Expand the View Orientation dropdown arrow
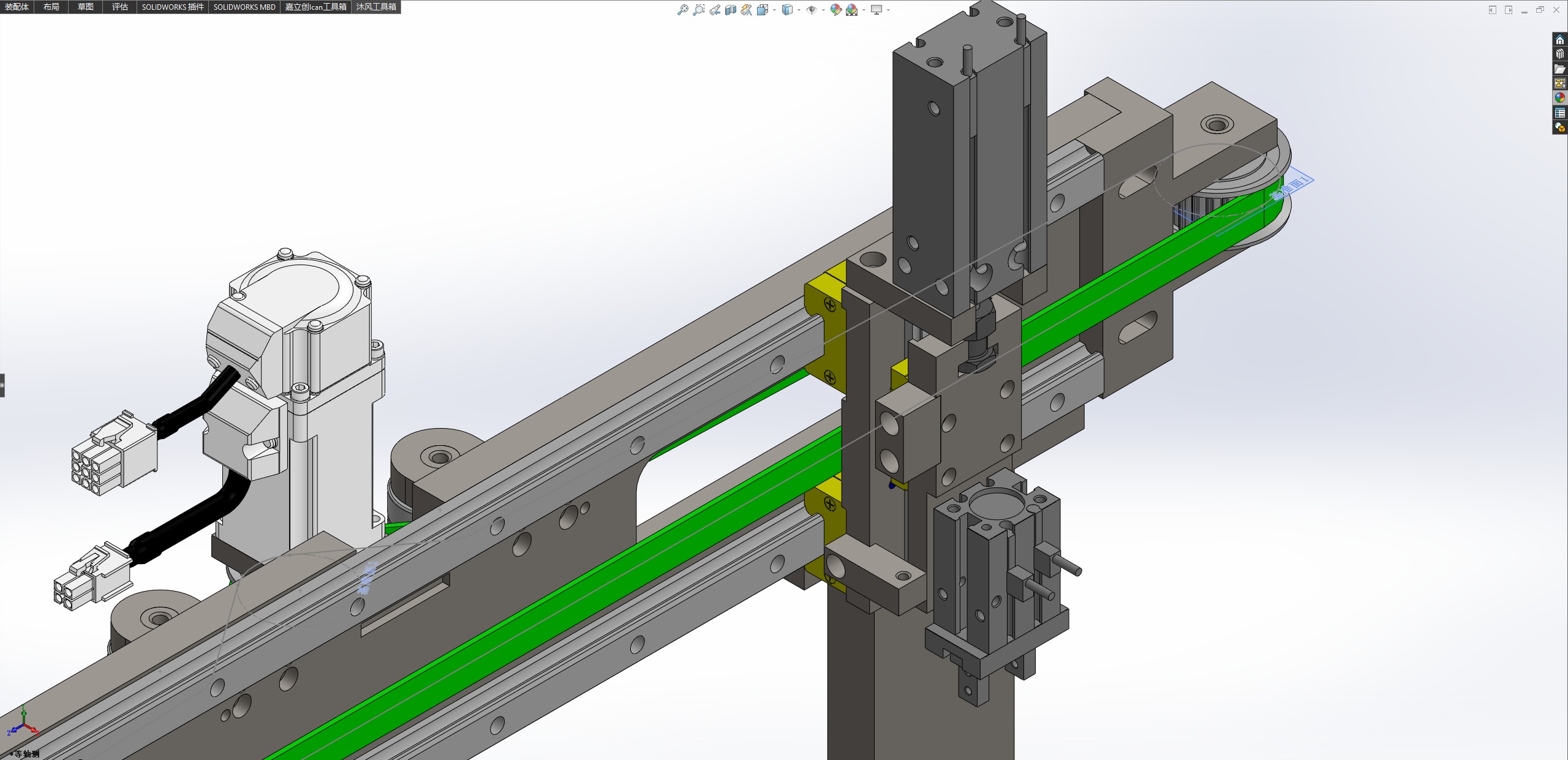The height and width of the screenshot is (760, 1568). 774,10
